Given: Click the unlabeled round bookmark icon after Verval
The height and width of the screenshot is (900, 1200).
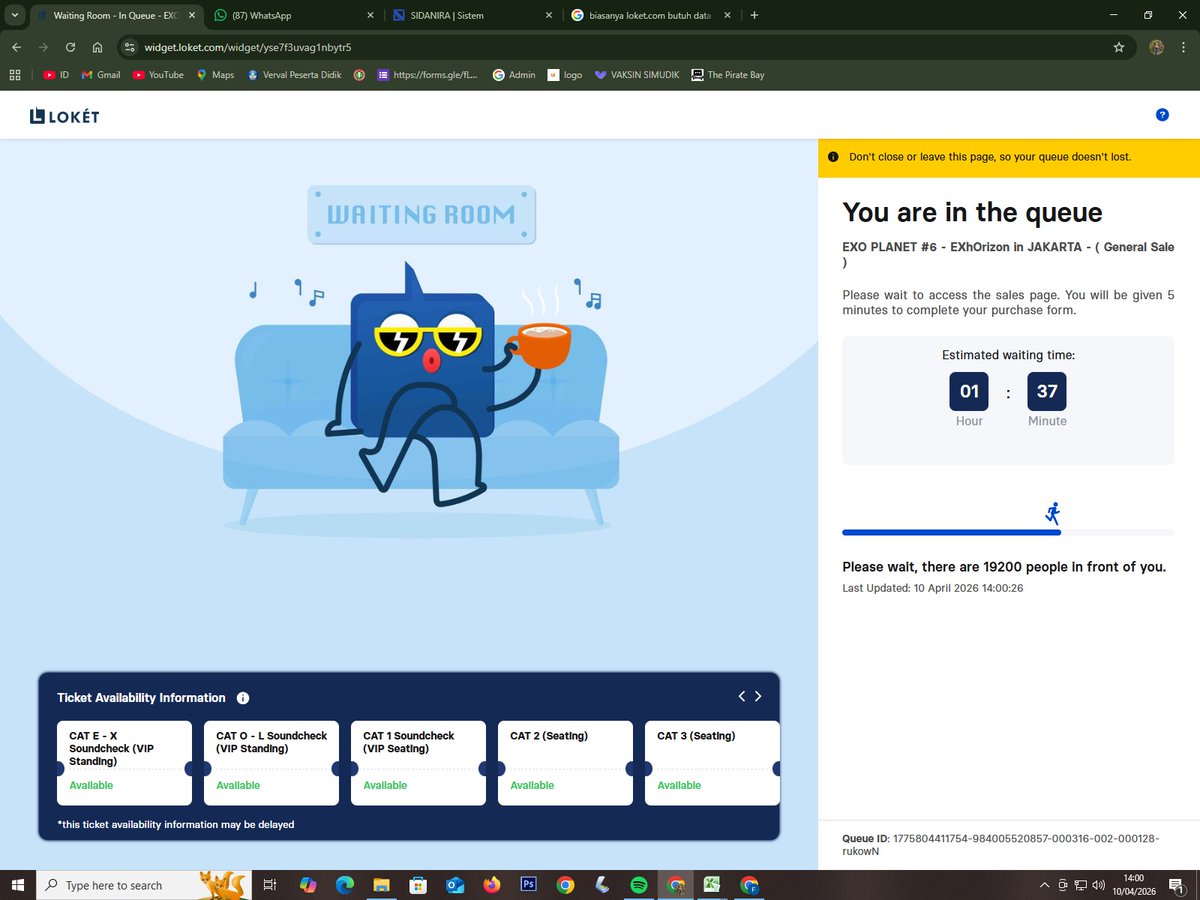Looking at the screenshot, I should tap(360, 74).
